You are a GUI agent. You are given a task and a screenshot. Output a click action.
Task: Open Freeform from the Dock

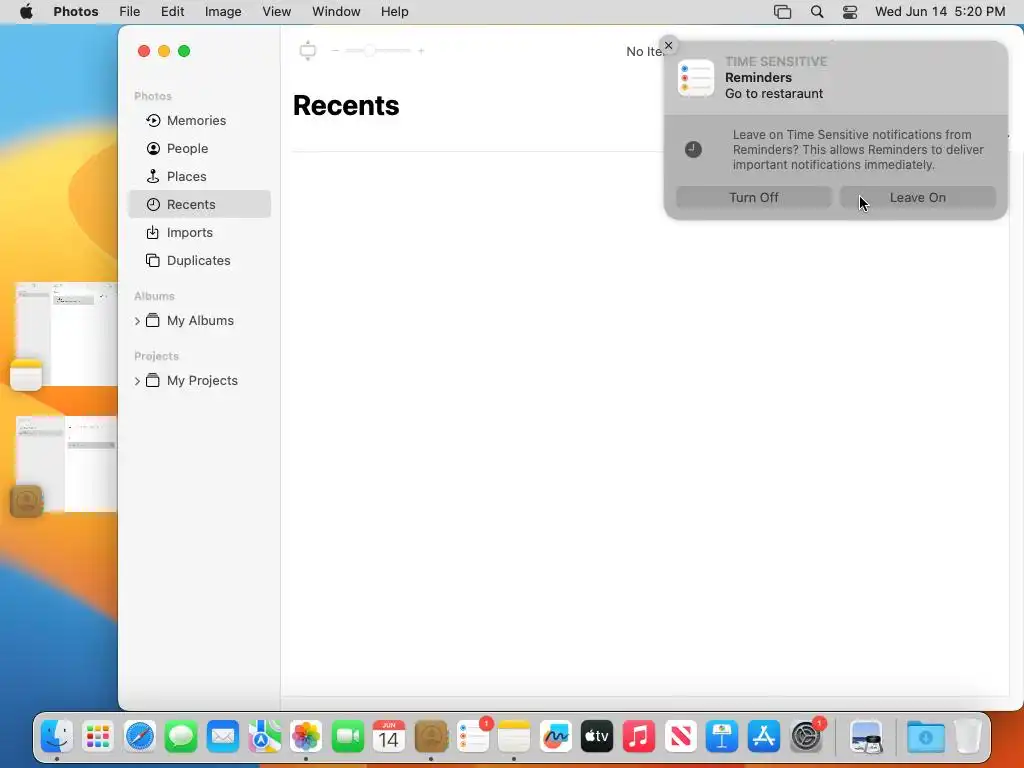[556, 737]
